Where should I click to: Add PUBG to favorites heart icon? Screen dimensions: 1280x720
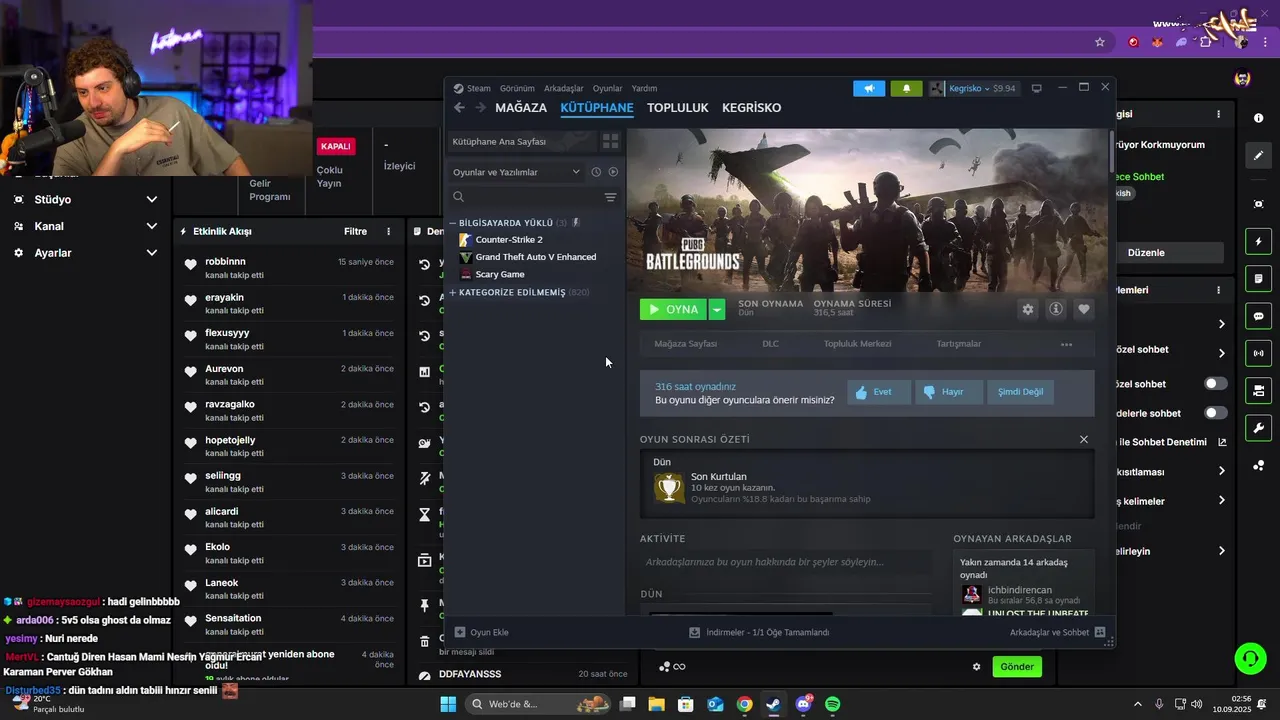[x=1083, y=309]
